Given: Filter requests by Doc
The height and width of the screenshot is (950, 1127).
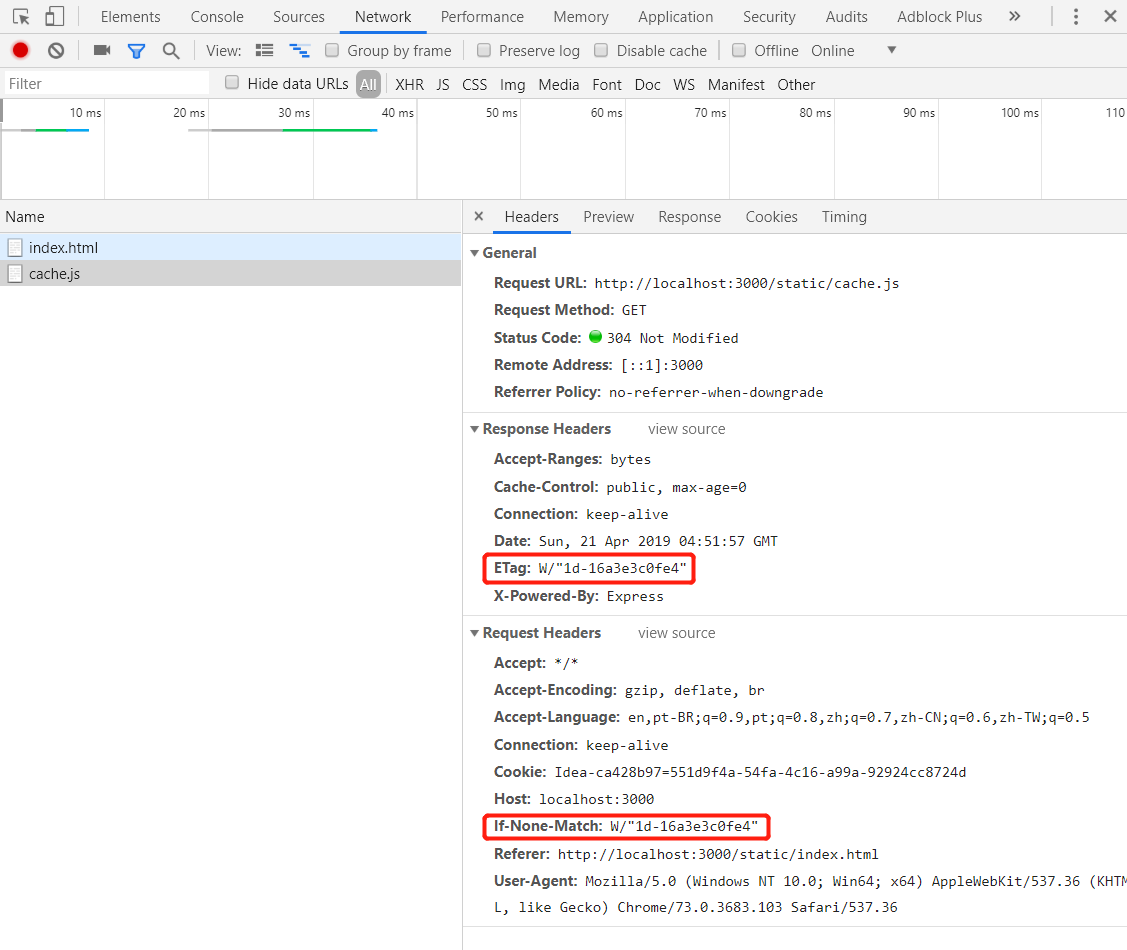Looking at the screenshot, I should pyautogui.click(x=647, y=85).
